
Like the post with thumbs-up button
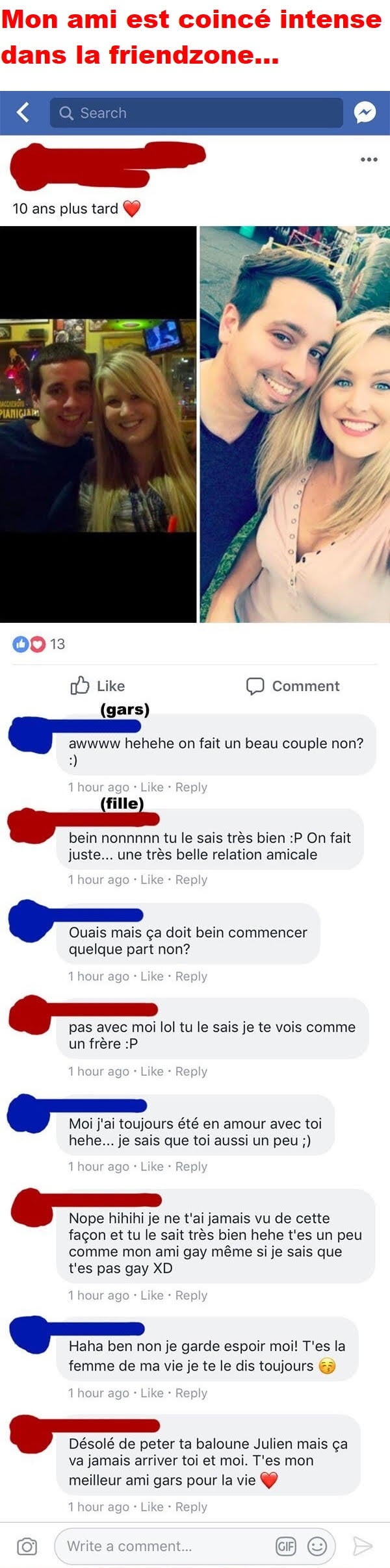pyautogui.click(x=97, y=686)
